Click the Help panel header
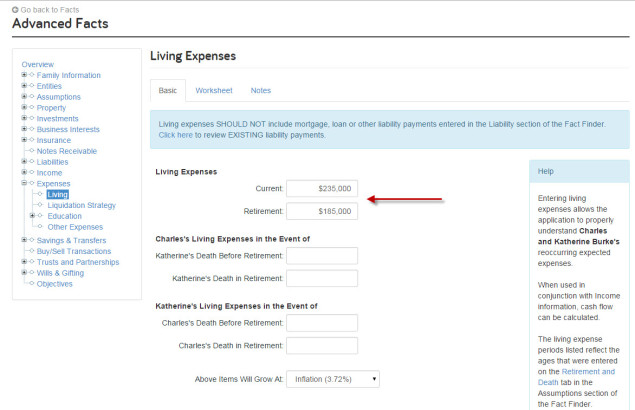This screenshot has width=635, height=410. coord(579,171)
